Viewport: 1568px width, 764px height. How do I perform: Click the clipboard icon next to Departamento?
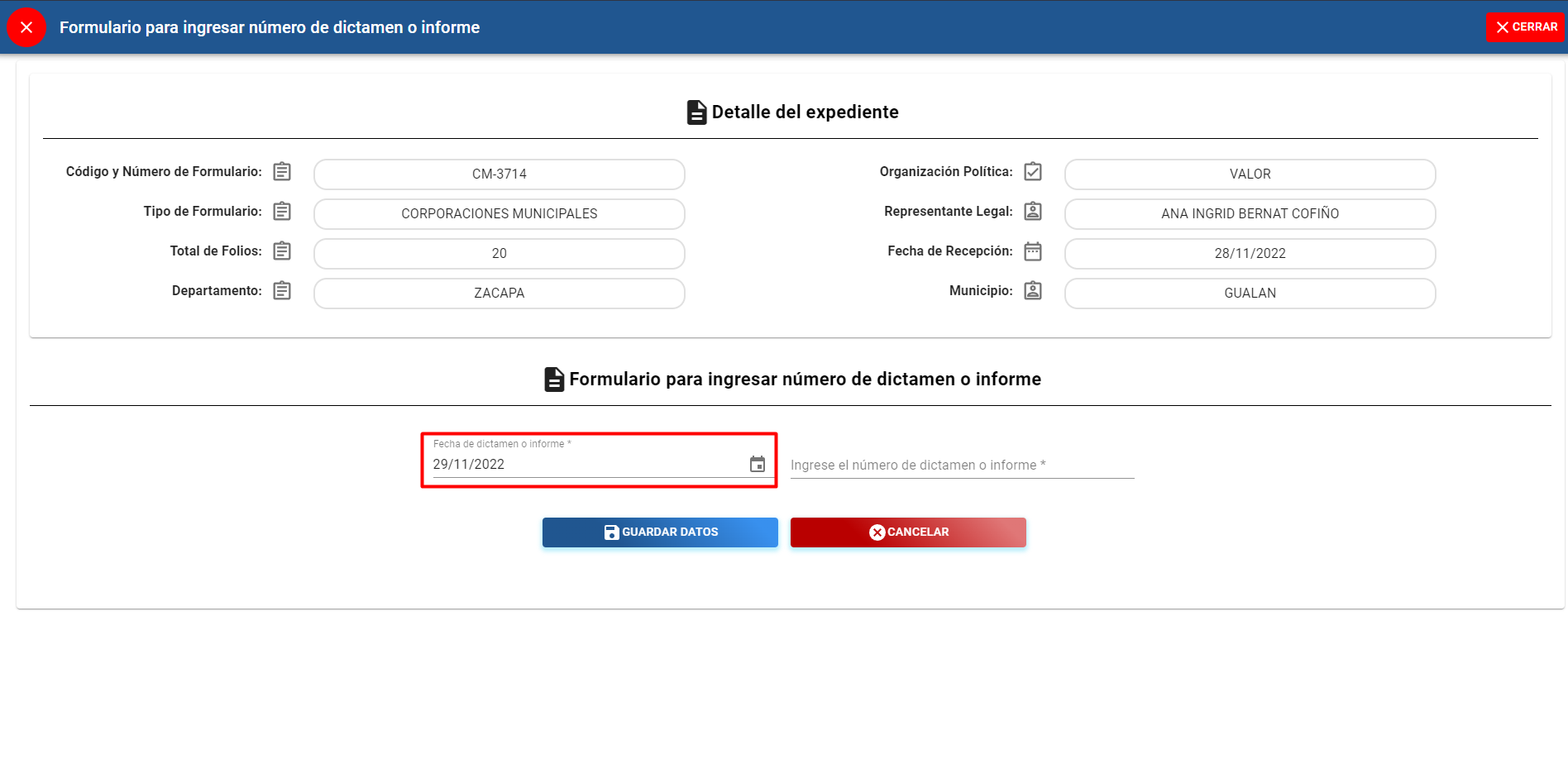point(282,290)
